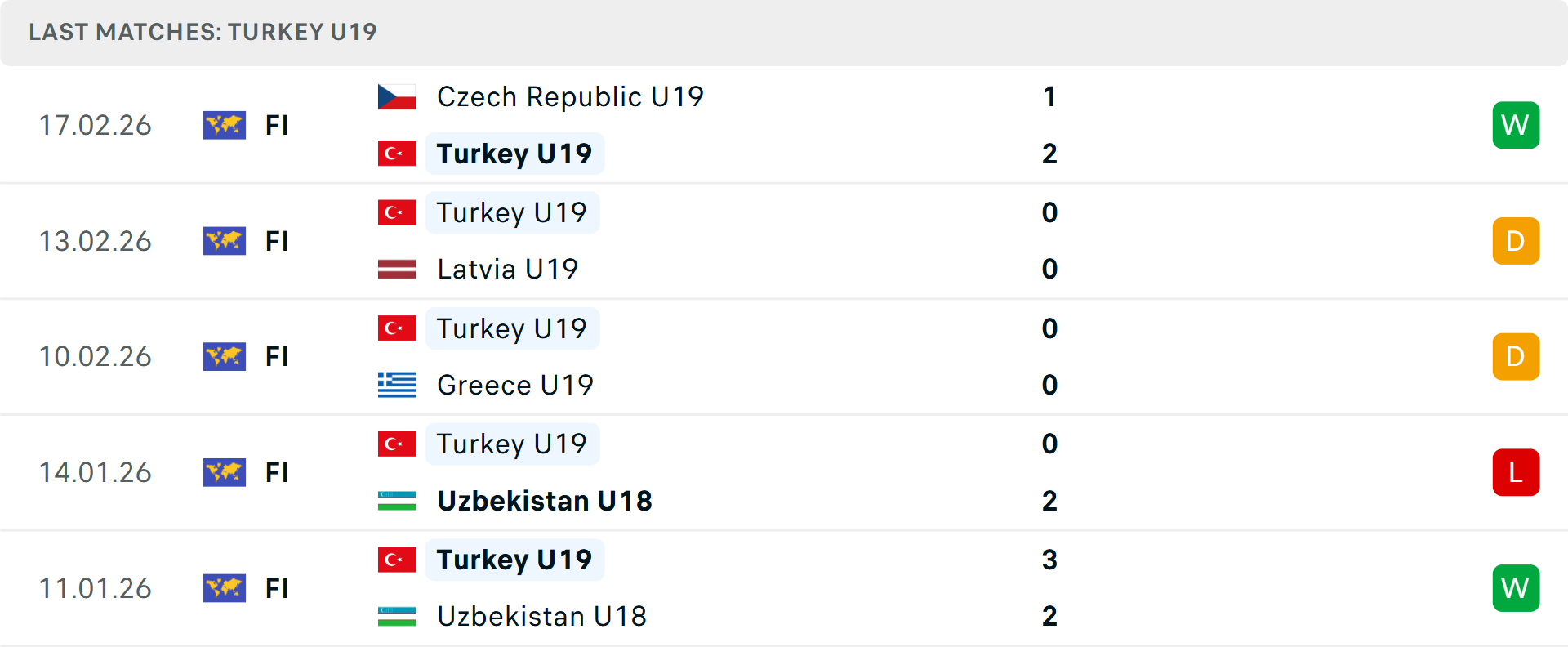Click the D badge for Latvia match
1568x647 pixels.
pyautogui.click(x=1516, y=241)
